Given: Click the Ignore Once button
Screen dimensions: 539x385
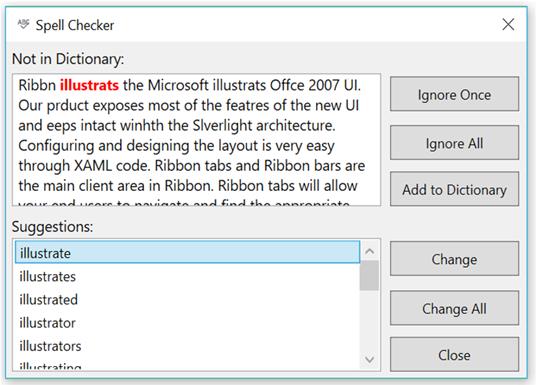Looking at the screenshot, I should (x=454, y=94).
